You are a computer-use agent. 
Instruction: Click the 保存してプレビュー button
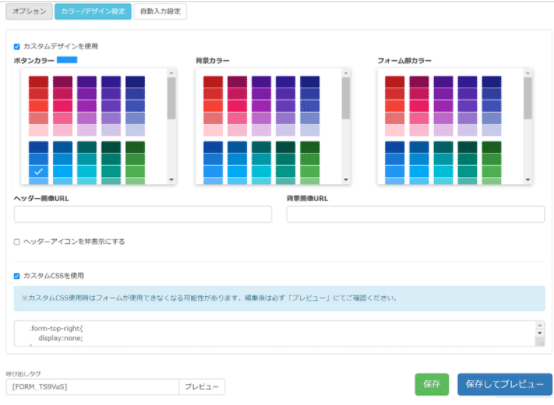pyautogui.click(x=505, y=384)
